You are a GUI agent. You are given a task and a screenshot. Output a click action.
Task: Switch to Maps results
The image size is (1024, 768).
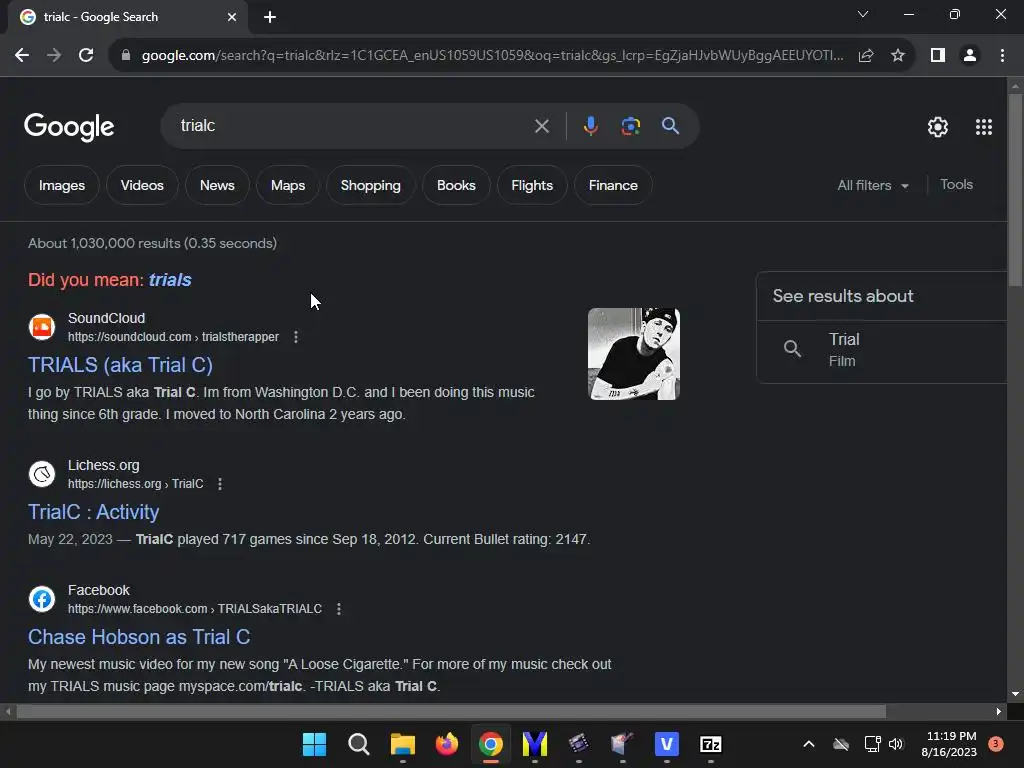288,185
